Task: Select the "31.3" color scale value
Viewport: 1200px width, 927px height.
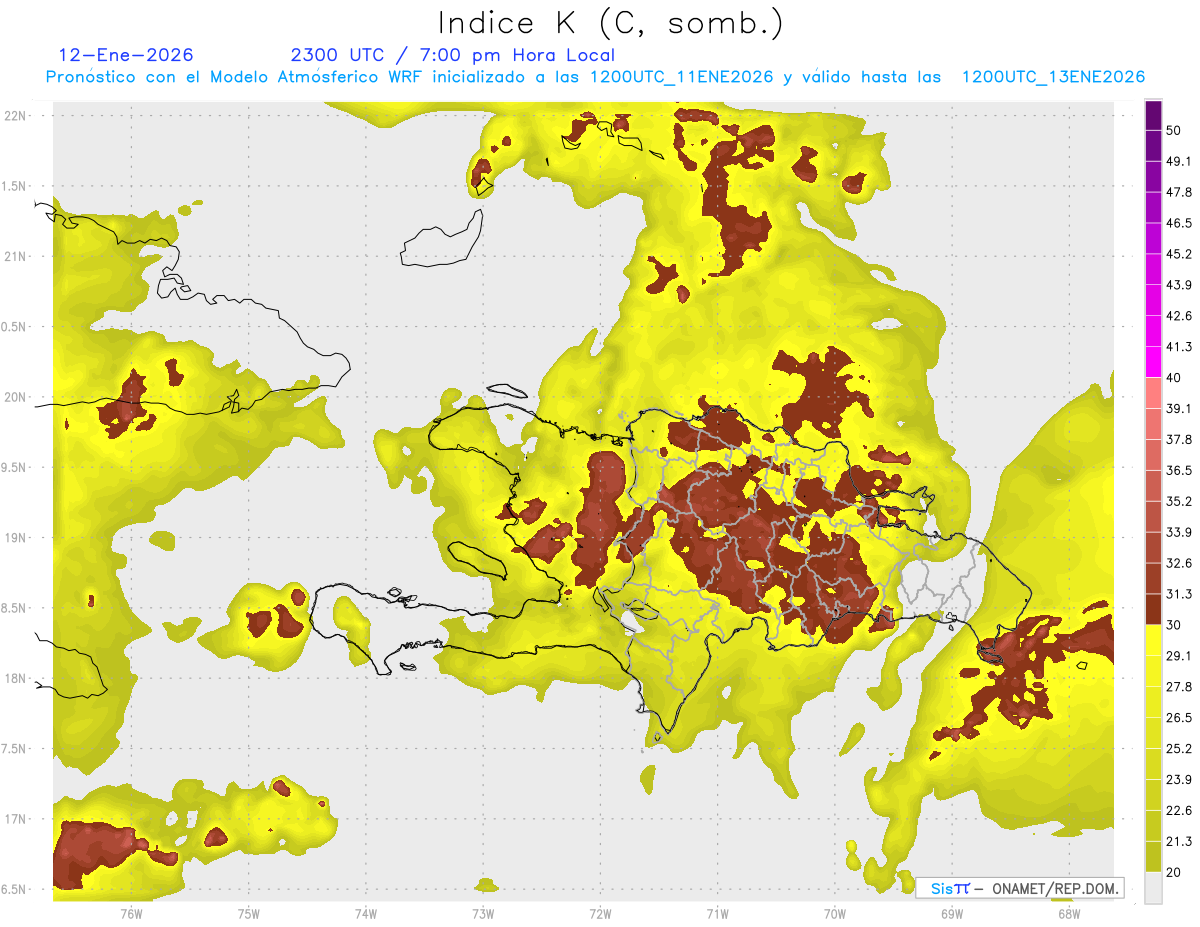Action: point(1179,594)
